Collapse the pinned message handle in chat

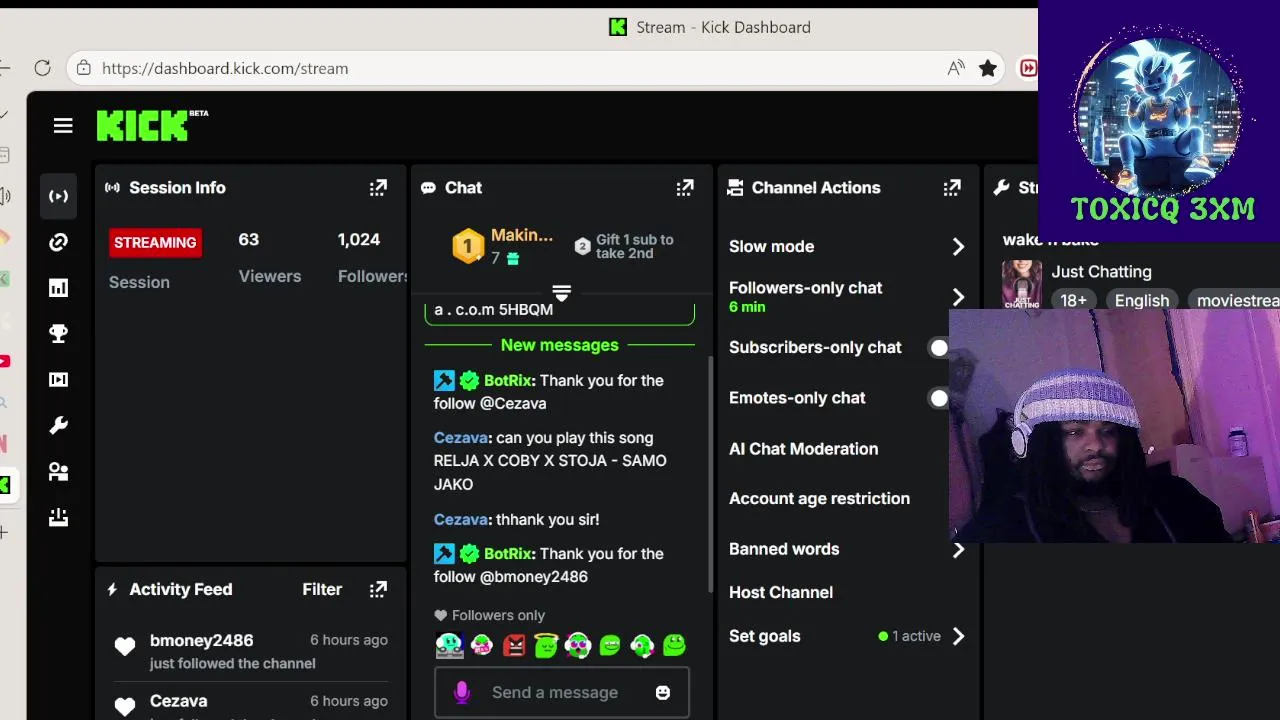[561, 293]
